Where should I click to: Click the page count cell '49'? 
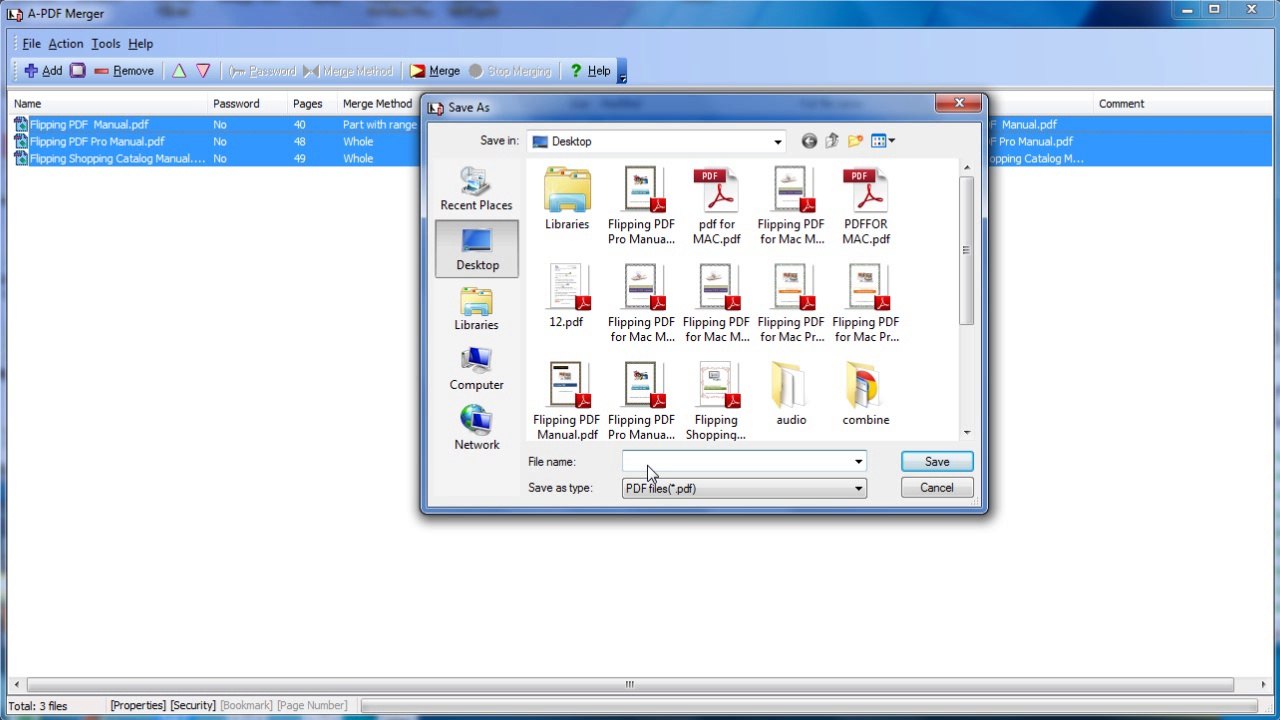tap(300, 159)
